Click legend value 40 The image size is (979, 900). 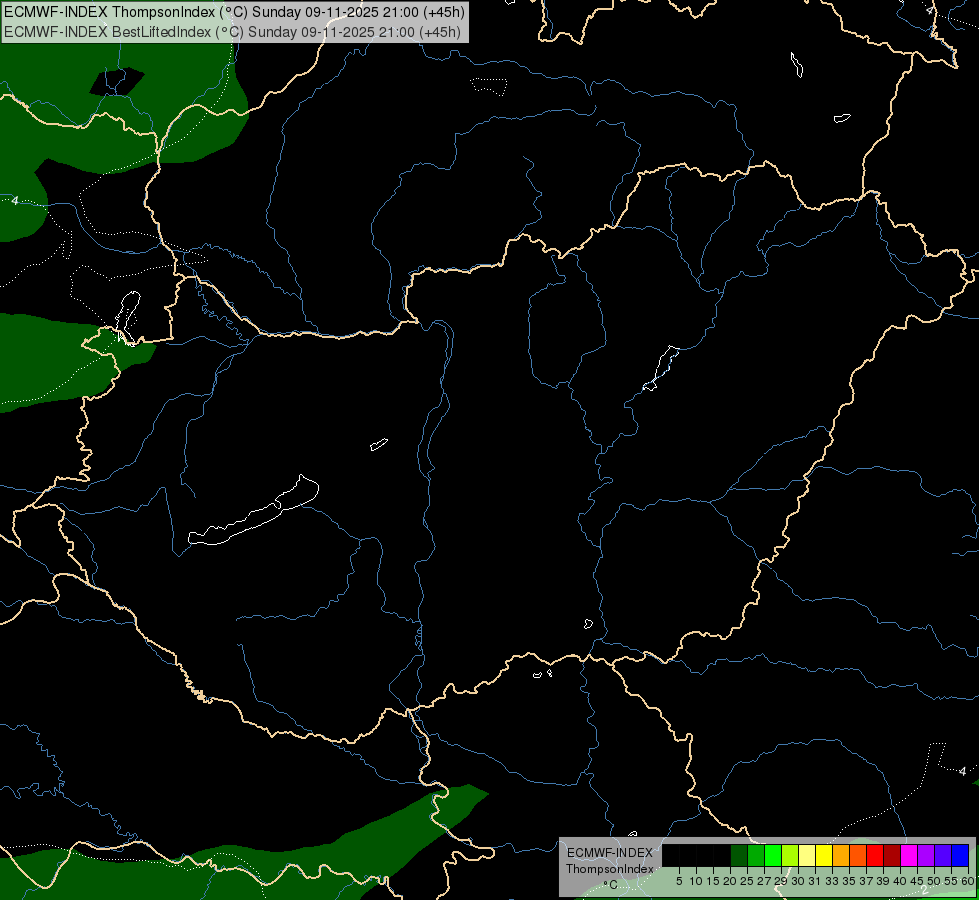point(900,881)
